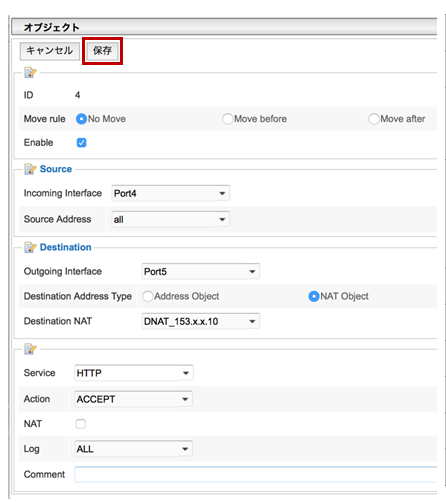The image size is (446, 502).
Task: Click the edit icon above the Service field
Action: coord(30,349)
